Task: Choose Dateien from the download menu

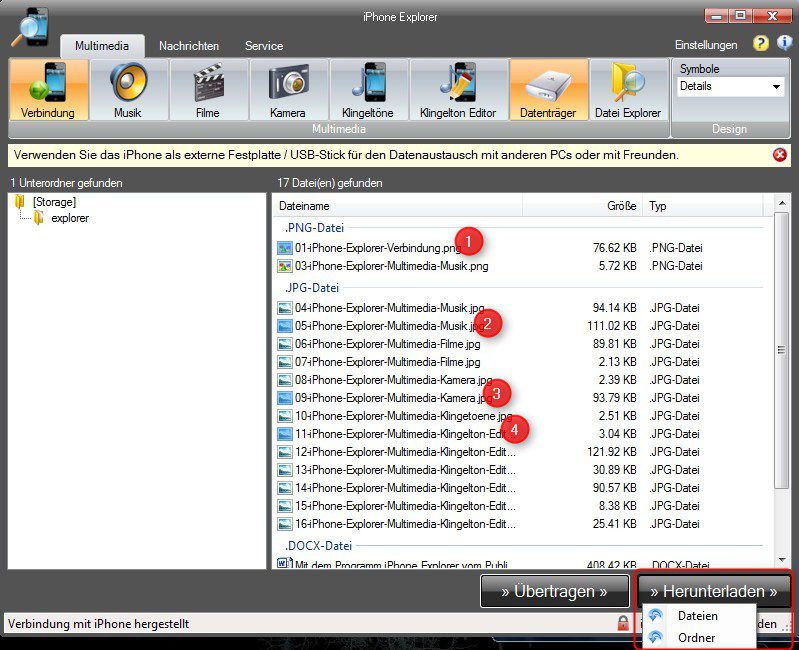Action: pyautogui.click(x=697, y=616)
